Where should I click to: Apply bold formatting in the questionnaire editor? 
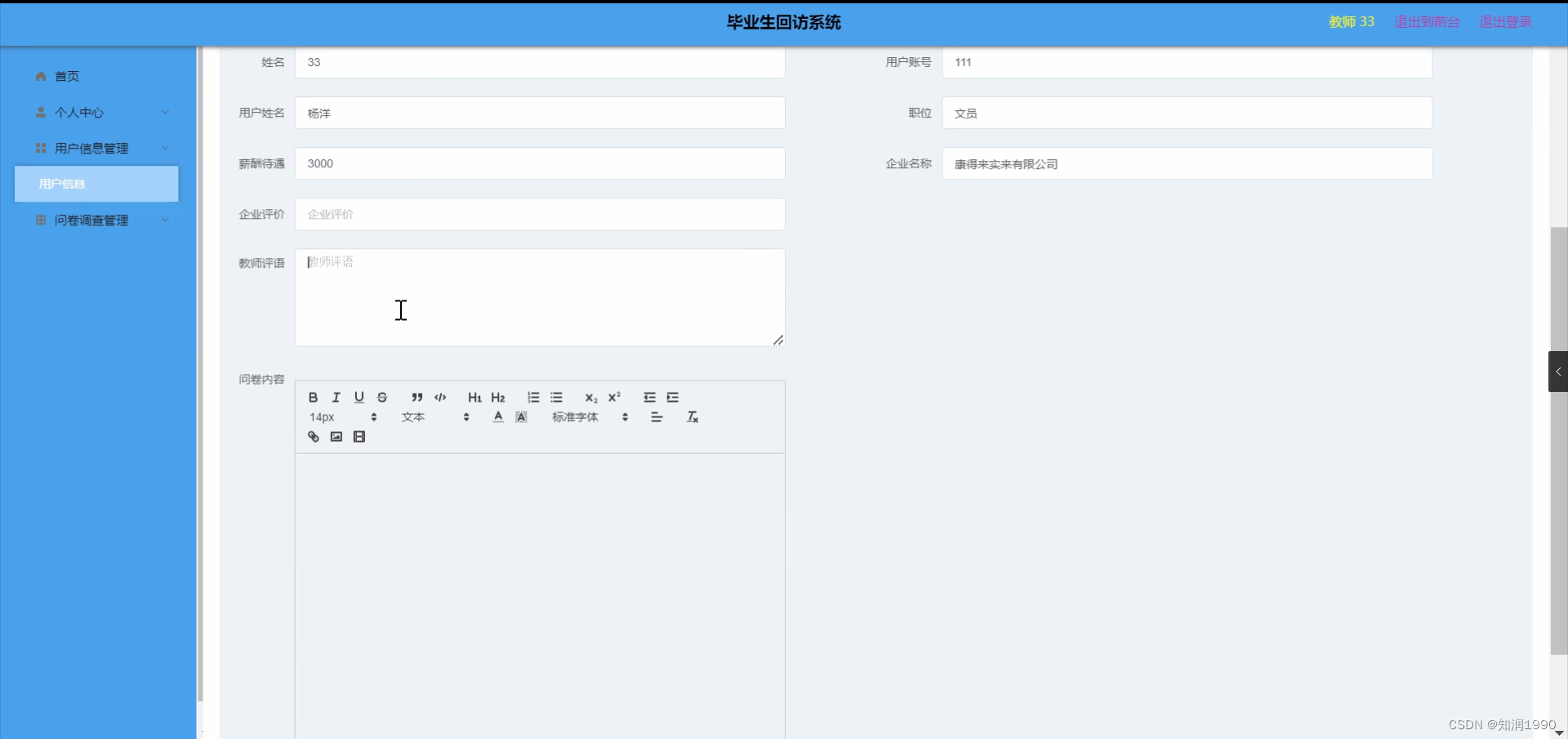point(313,398)
